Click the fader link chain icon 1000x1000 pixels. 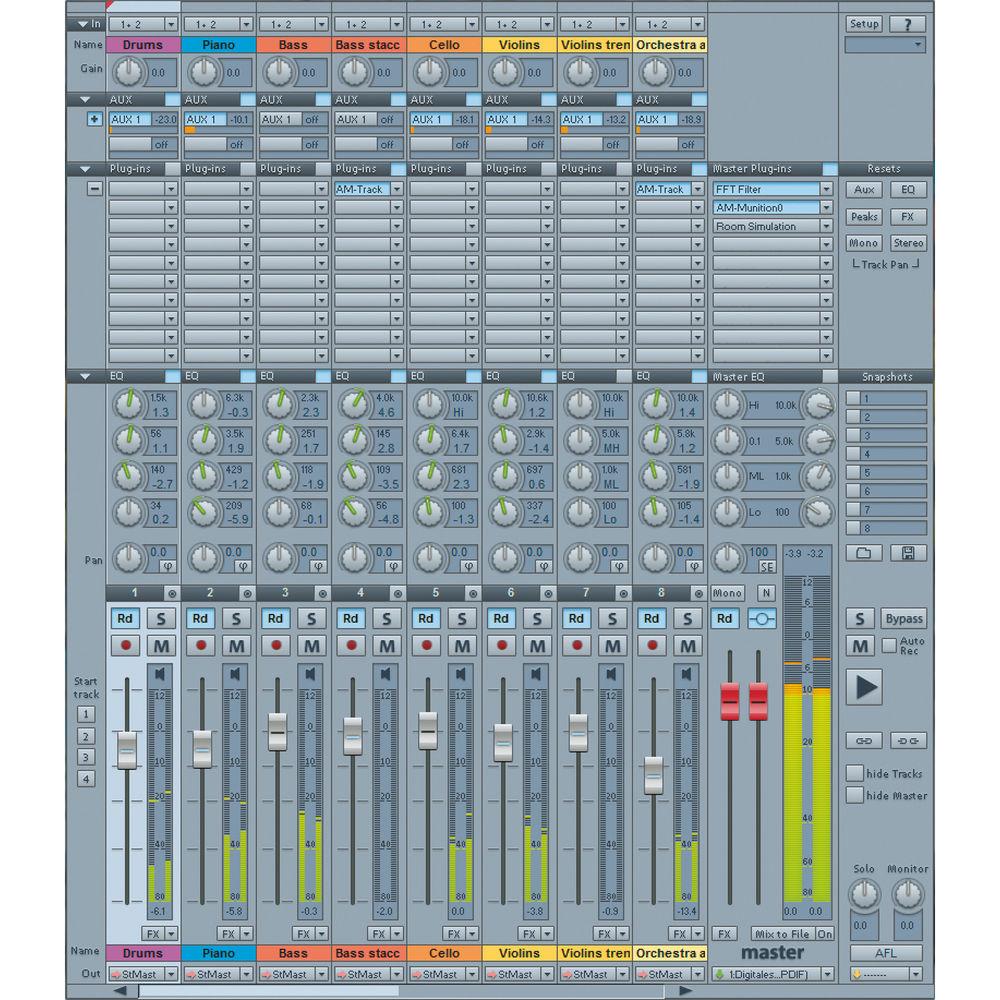click(x=863, y=740)
